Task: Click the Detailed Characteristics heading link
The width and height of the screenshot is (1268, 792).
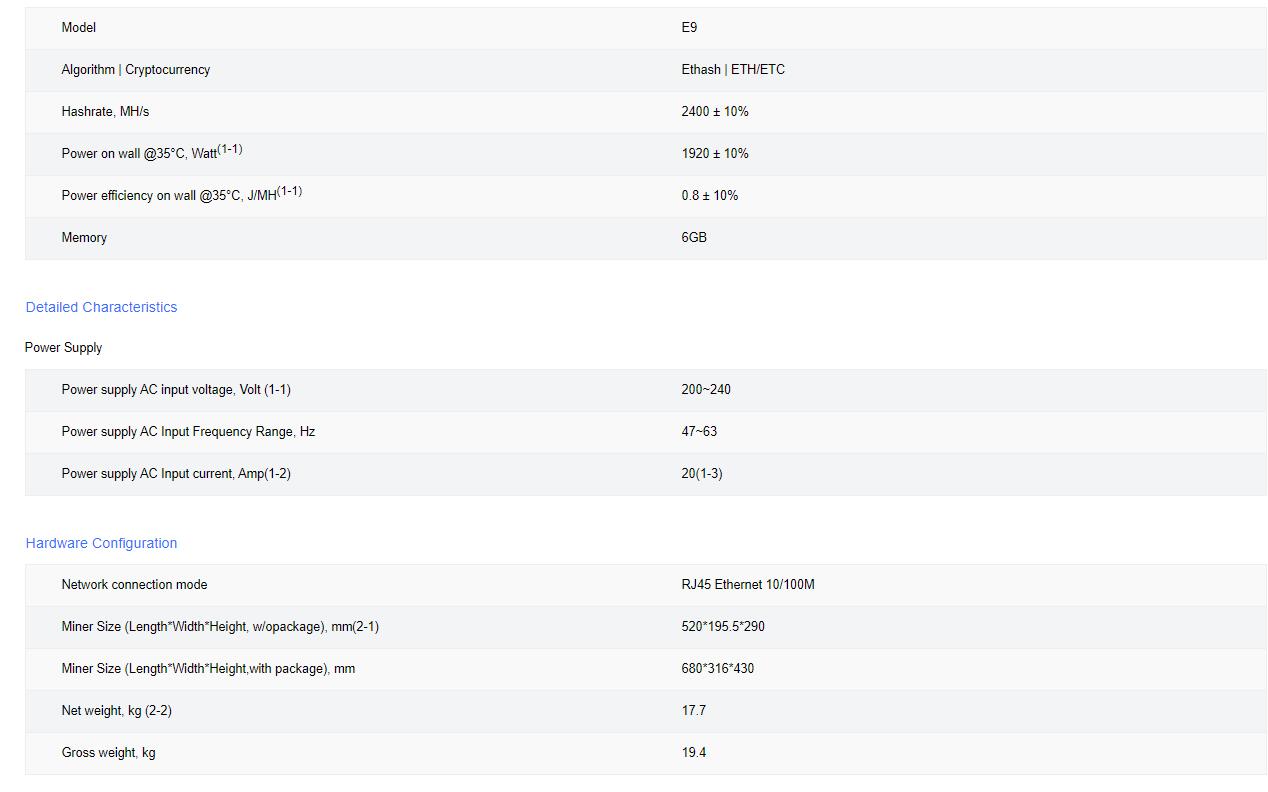Action: pos(101,307)
